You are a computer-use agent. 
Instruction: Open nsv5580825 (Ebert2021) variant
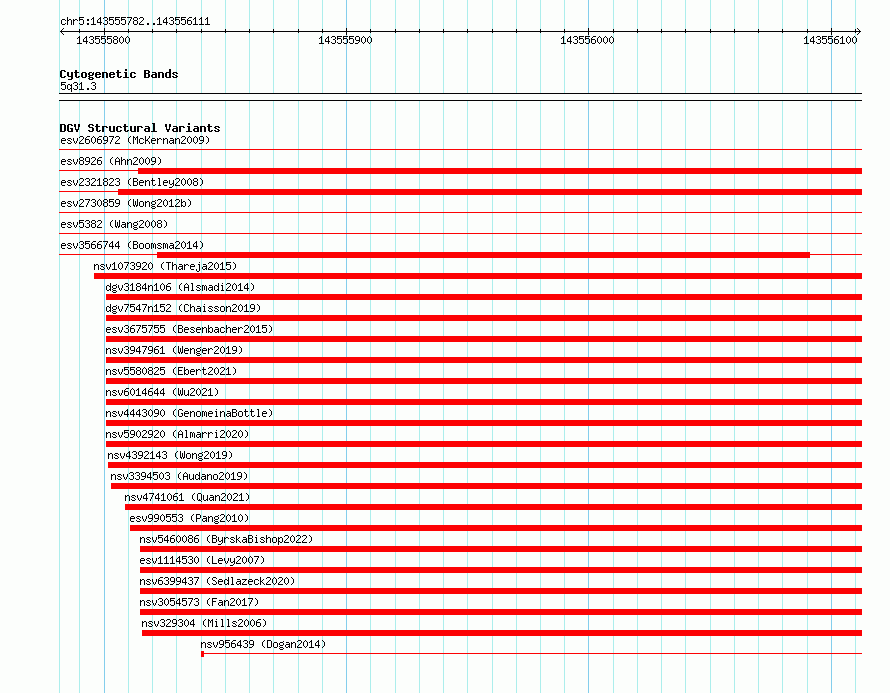coord(171,371)
